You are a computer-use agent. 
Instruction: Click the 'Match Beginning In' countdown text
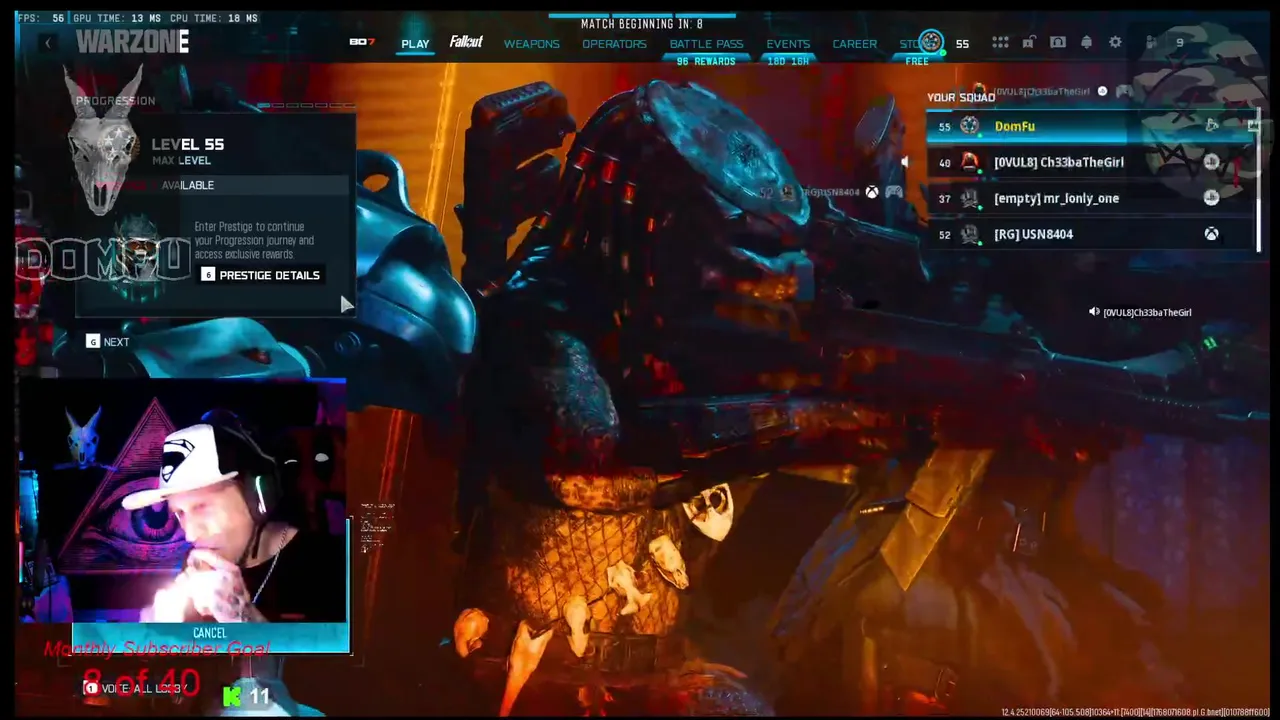pyautogui.click(x=641, y=24)
